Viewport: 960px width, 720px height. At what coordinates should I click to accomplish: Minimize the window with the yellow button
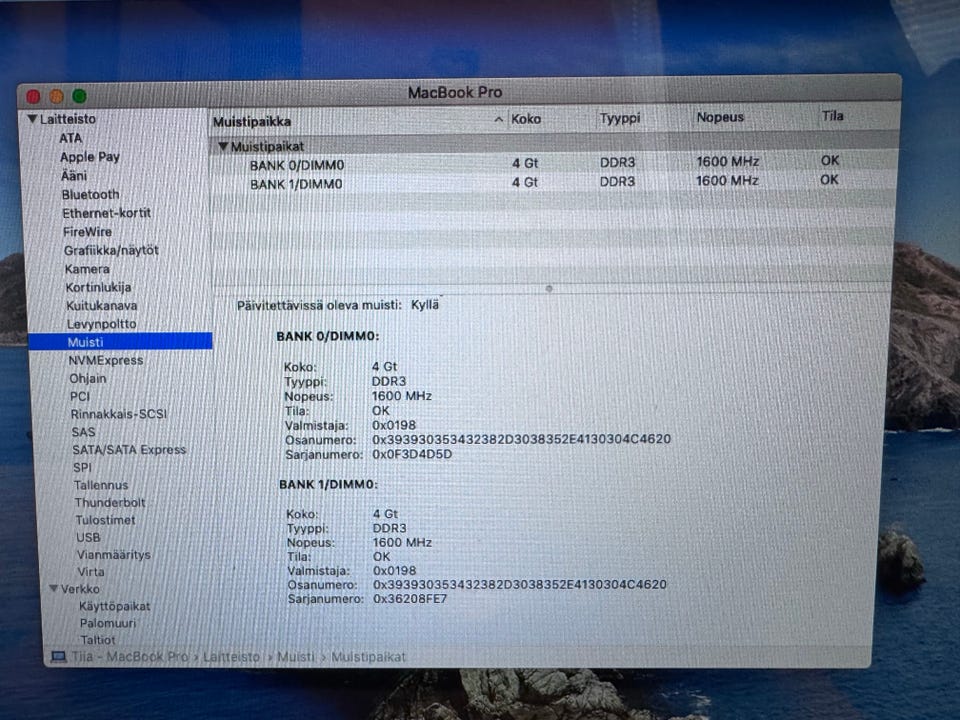(x=56, y=96)
